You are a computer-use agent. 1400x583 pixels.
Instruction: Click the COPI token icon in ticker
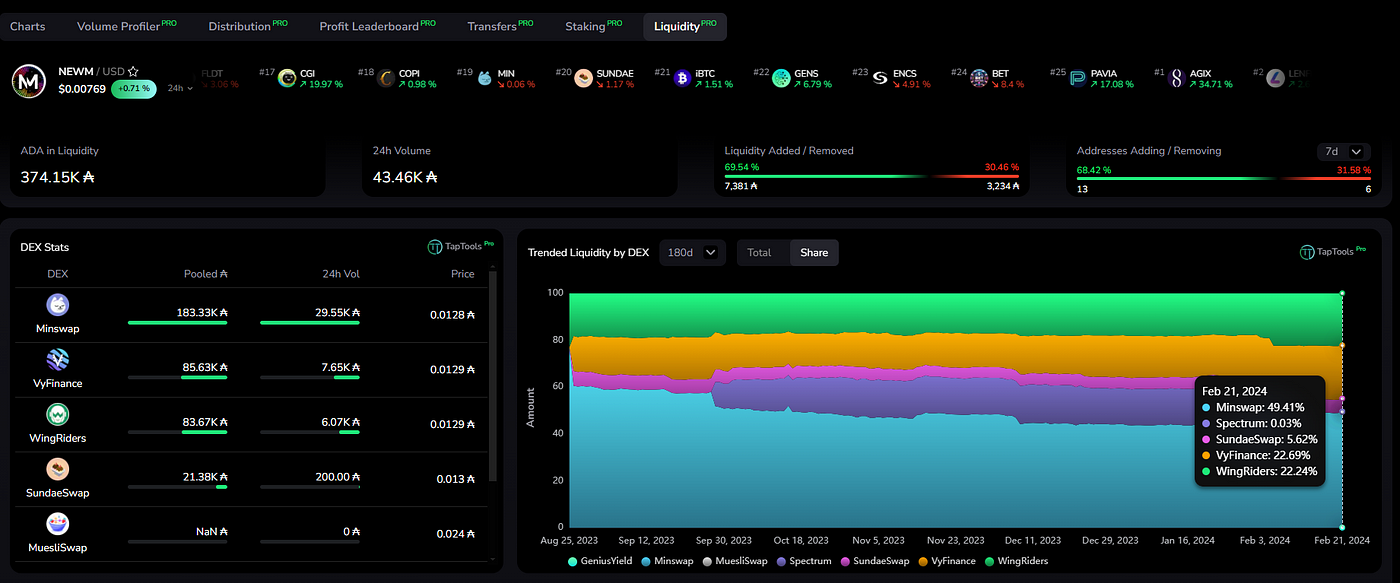click(386, 78)
